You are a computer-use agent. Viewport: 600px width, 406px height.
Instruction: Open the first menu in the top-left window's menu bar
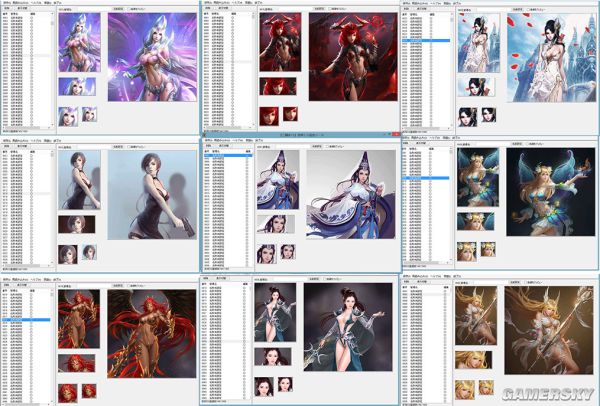[6, 3]
